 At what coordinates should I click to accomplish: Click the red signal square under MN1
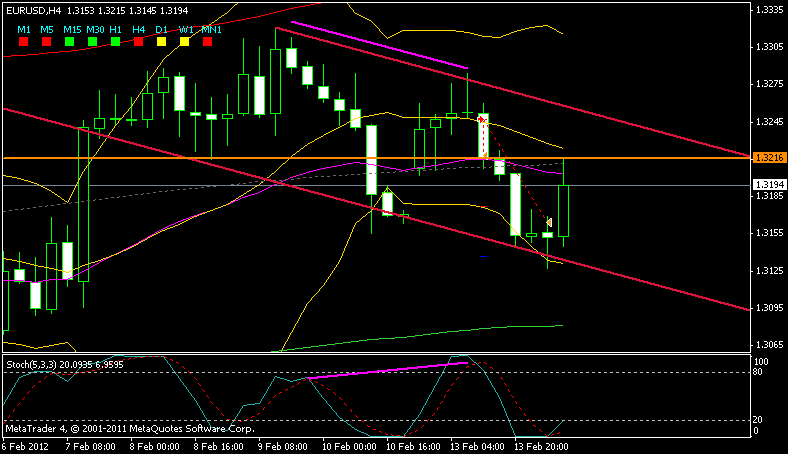tap(208, 42)
